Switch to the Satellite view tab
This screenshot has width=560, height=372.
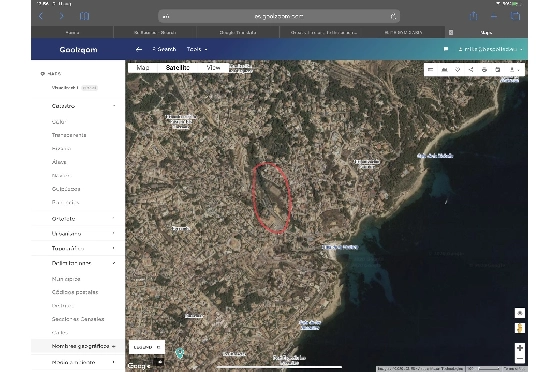[178, 67]
